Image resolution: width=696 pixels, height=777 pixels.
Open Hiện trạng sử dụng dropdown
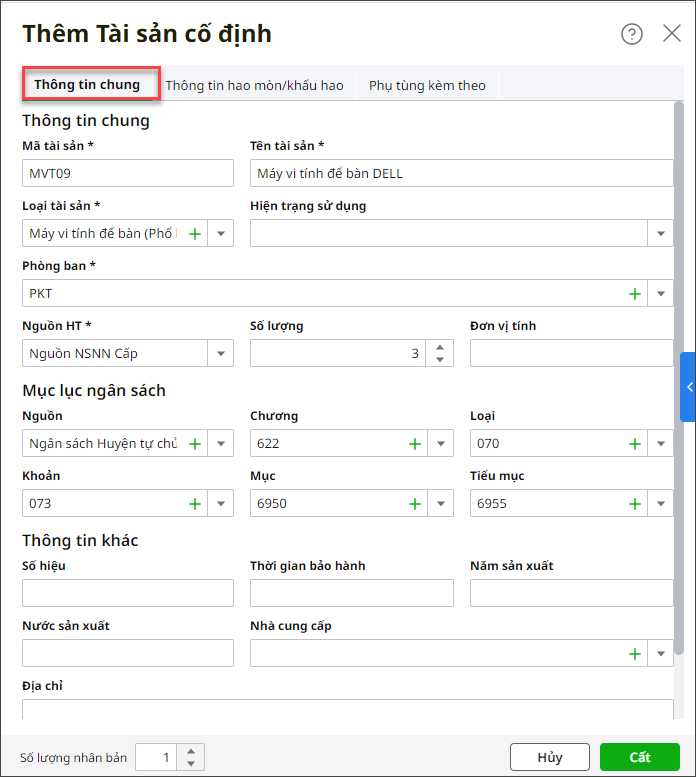(660, 234)
